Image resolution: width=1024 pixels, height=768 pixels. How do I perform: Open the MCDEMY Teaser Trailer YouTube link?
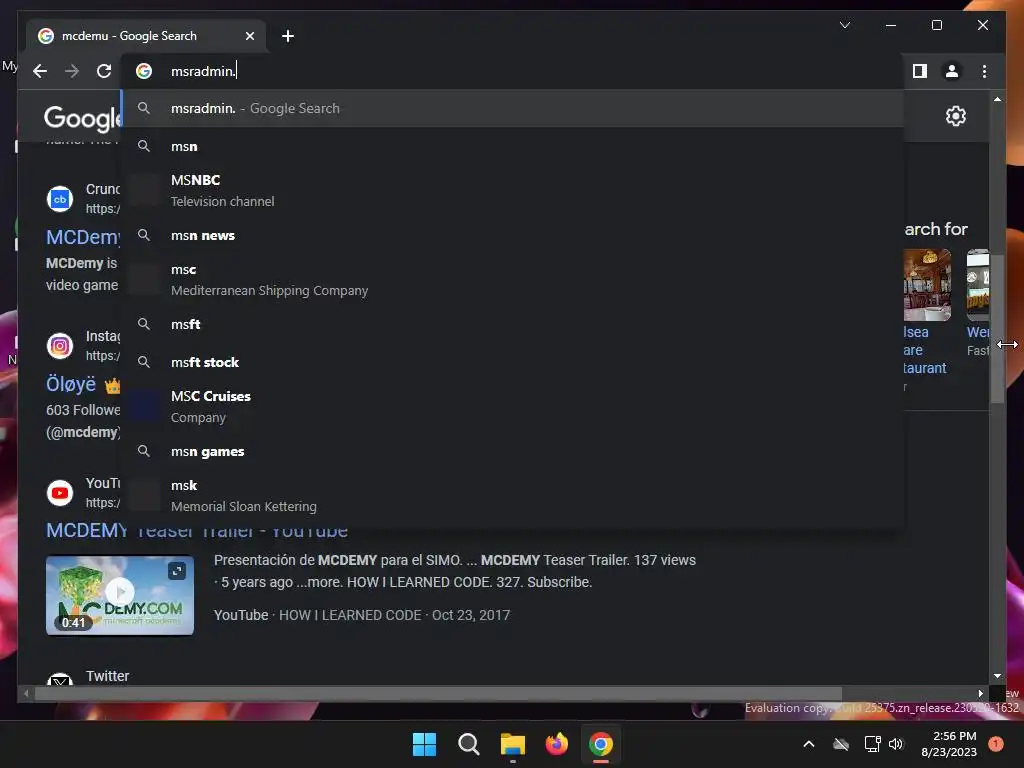click(197, 530)
